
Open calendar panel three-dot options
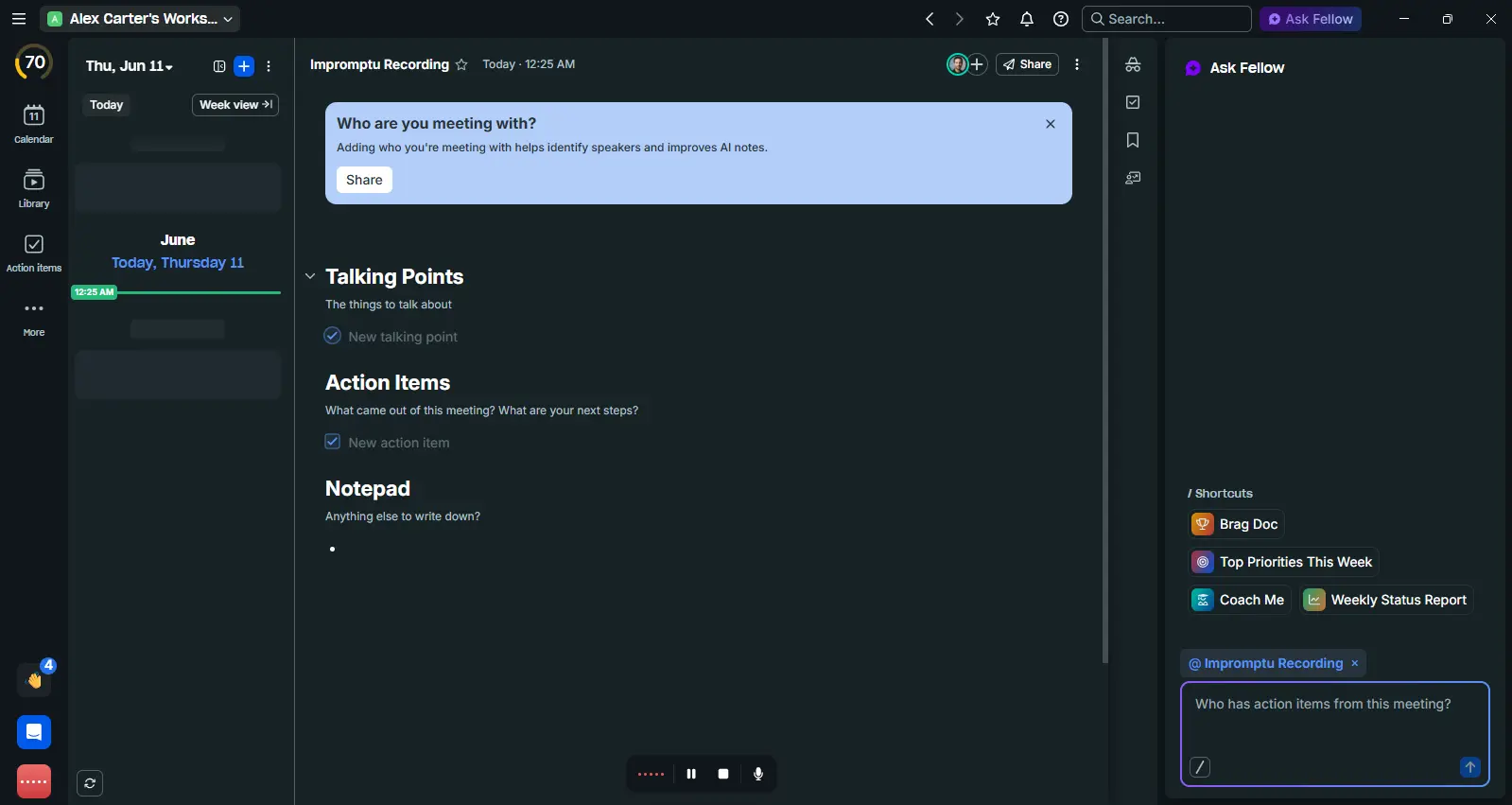pos(269,66)
